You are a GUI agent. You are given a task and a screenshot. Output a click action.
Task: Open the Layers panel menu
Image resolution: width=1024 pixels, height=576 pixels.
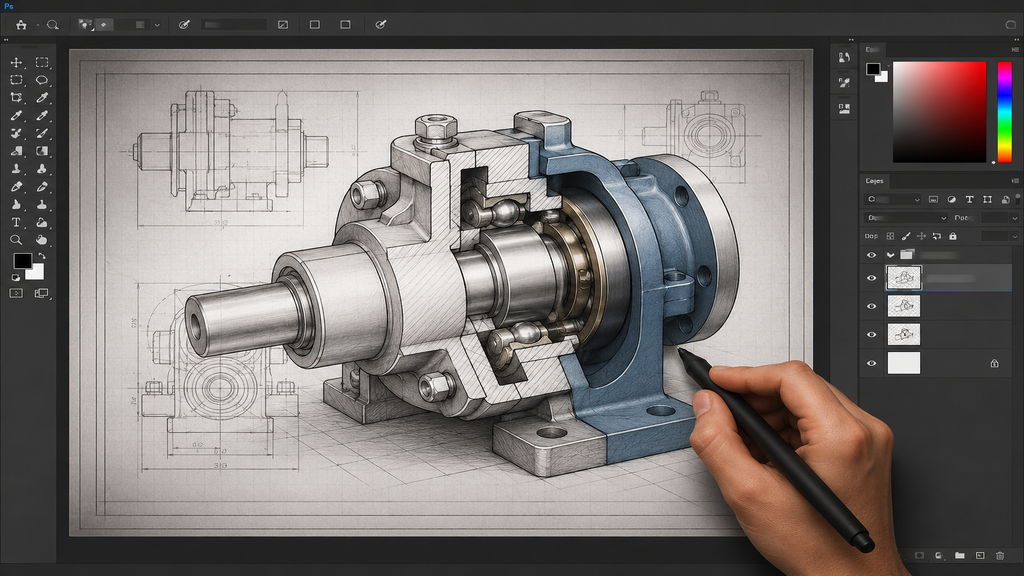(x=1015, y=181)
